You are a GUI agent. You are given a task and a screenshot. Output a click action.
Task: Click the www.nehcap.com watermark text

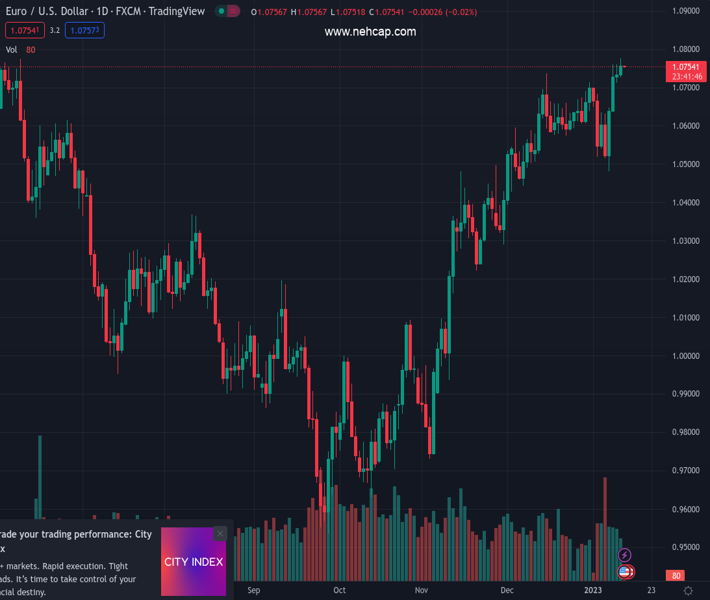370,32
